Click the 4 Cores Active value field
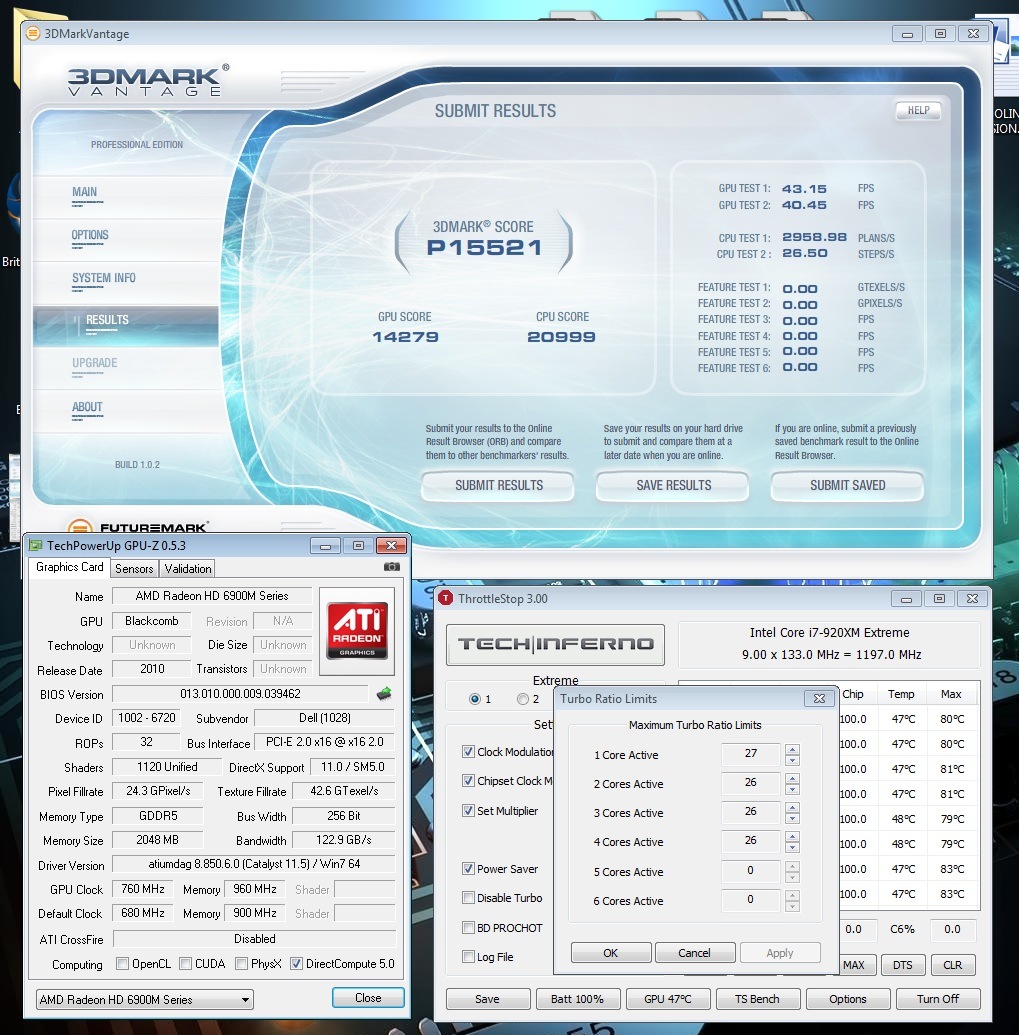 [x=750, y=842]
